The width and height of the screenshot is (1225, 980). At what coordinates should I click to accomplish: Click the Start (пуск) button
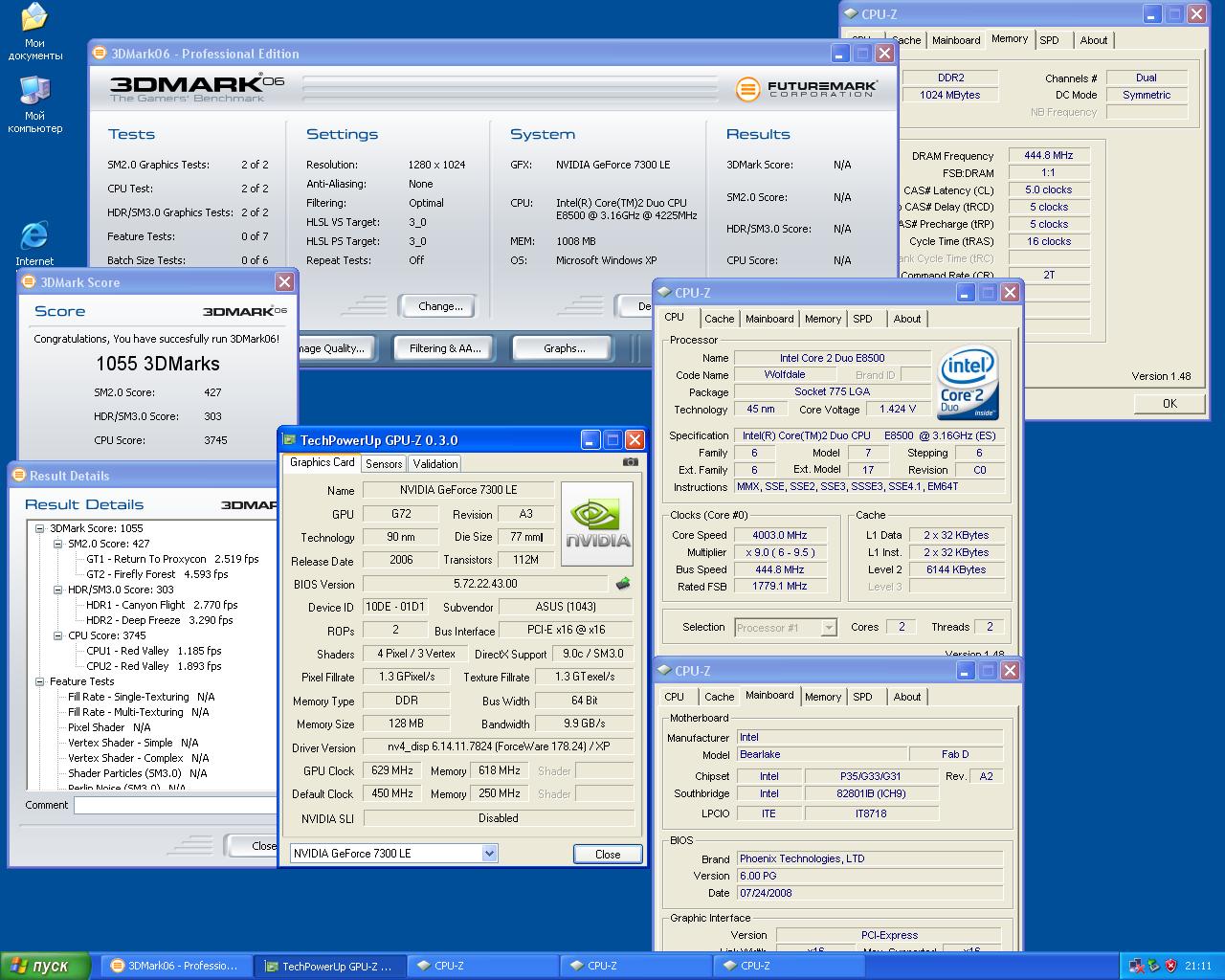(45, 967)
